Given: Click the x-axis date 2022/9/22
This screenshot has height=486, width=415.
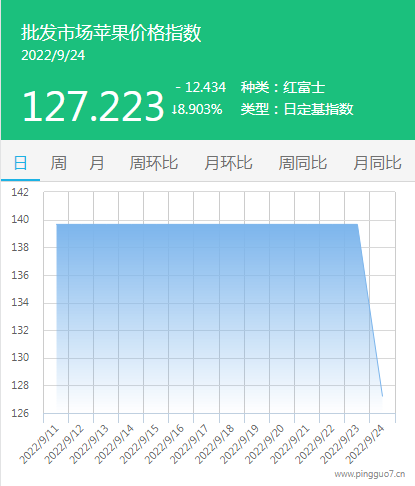Looking at the screenshot, I should pyautogui.click(x=315, y=445).
